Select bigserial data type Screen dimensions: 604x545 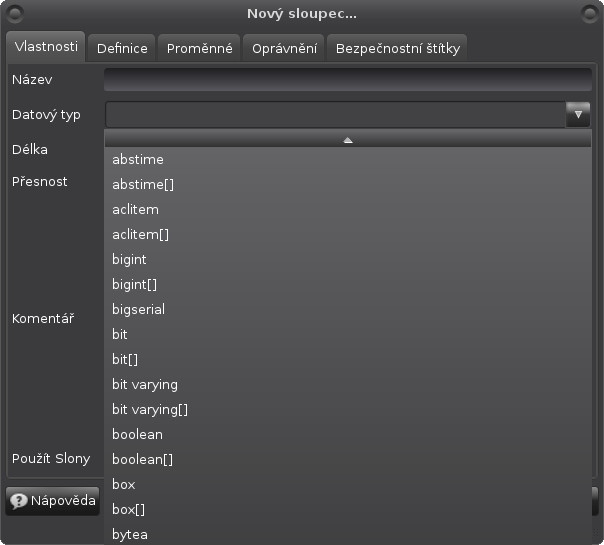point(348,309)
